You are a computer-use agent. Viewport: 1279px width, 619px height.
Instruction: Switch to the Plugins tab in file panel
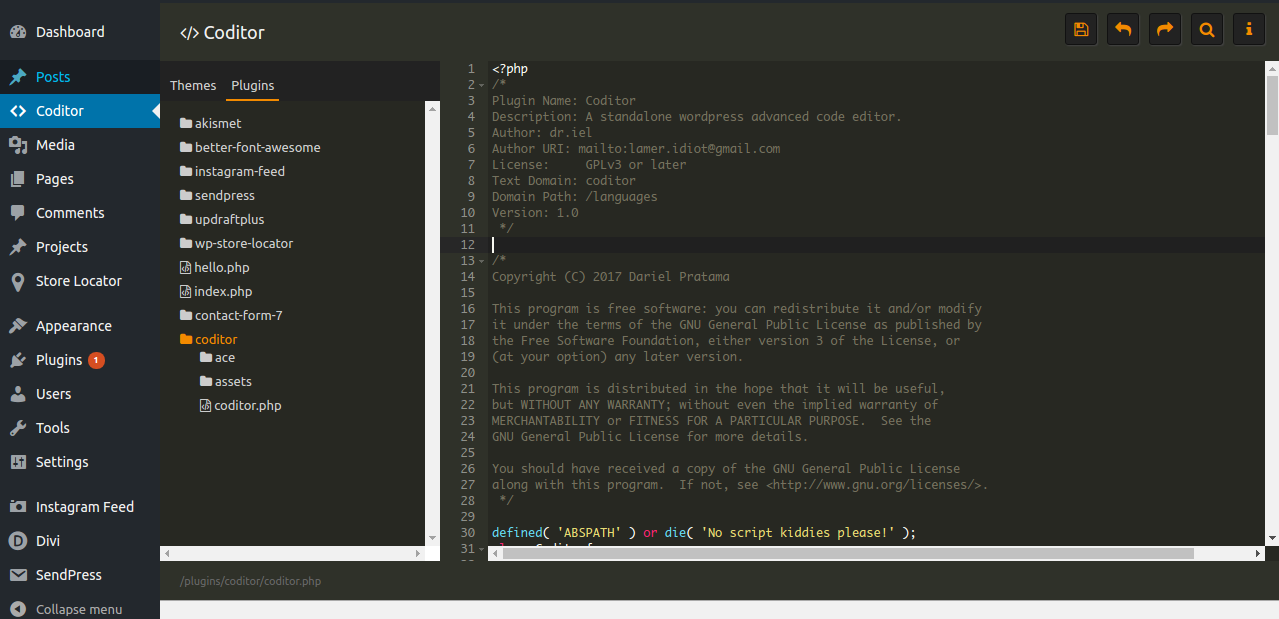253,85
